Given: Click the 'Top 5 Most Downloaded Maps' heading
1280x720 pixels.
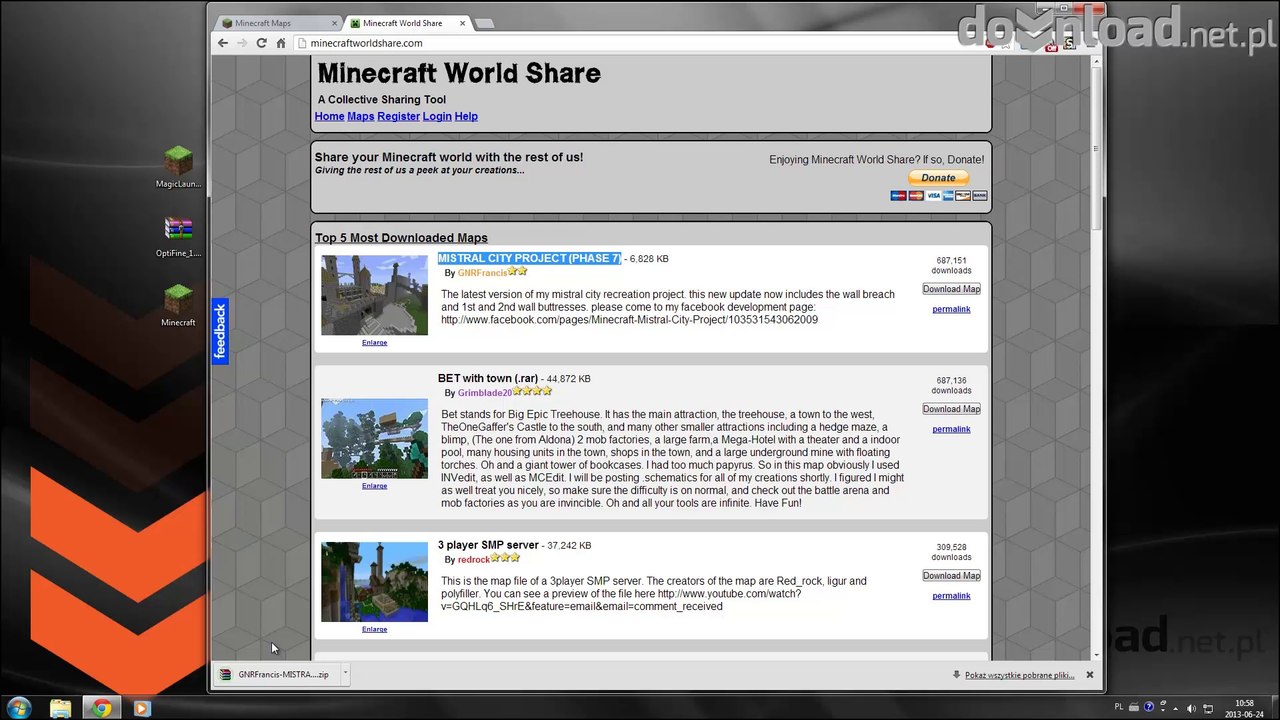Looking at the screenshot, I should click(x=401, y=238).
